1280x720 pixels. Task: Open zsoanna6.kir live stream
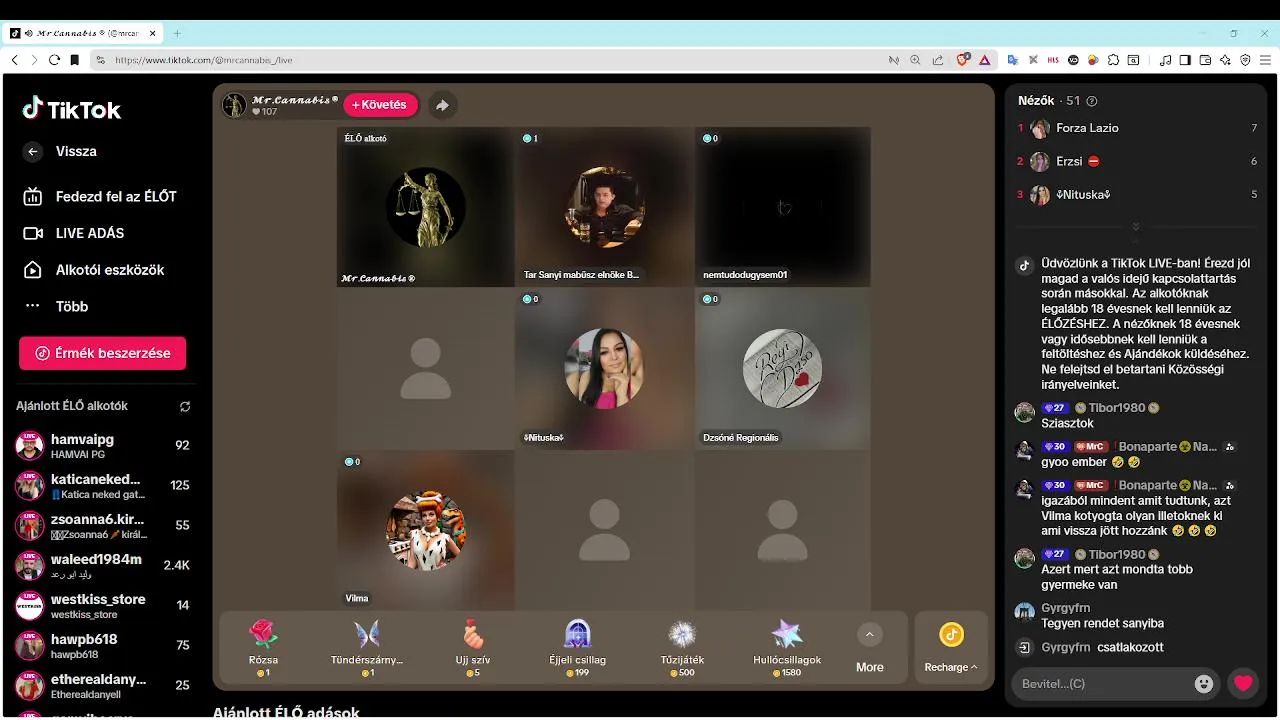pyautogui.click(x=102, y=525)
